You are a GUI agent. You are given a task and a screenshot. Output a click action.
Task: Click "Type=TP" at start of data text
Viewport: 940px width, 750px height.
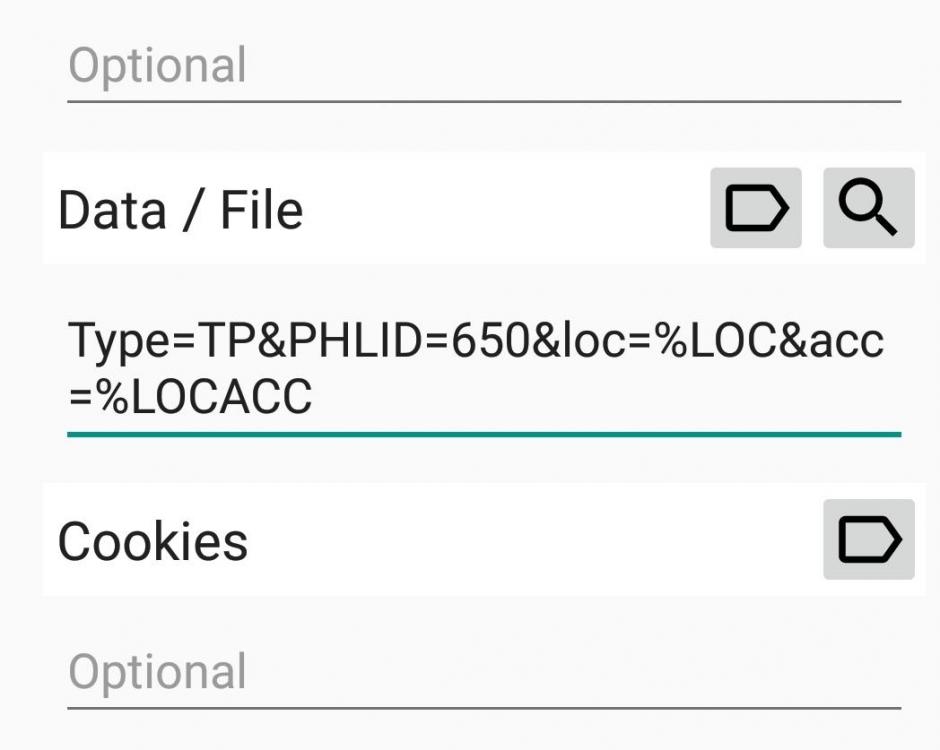pyautogui.click(x=142, y=341)
